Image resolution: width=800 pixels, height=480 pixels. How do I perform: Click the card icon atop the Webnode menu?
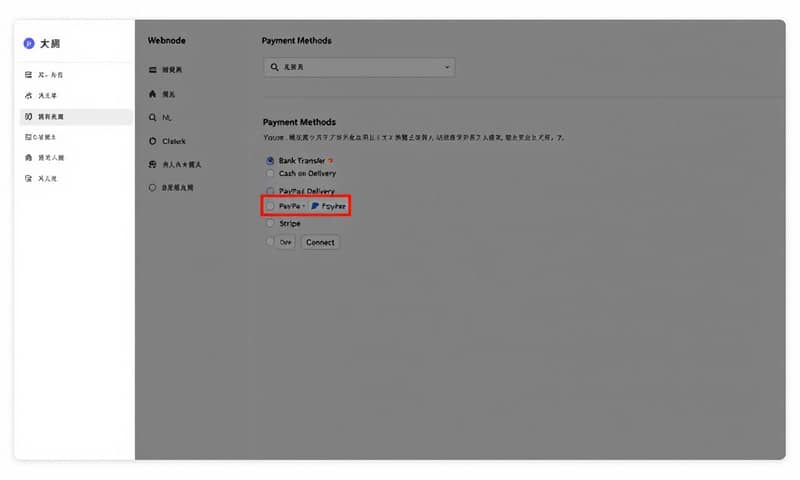[x=152, y=70]
